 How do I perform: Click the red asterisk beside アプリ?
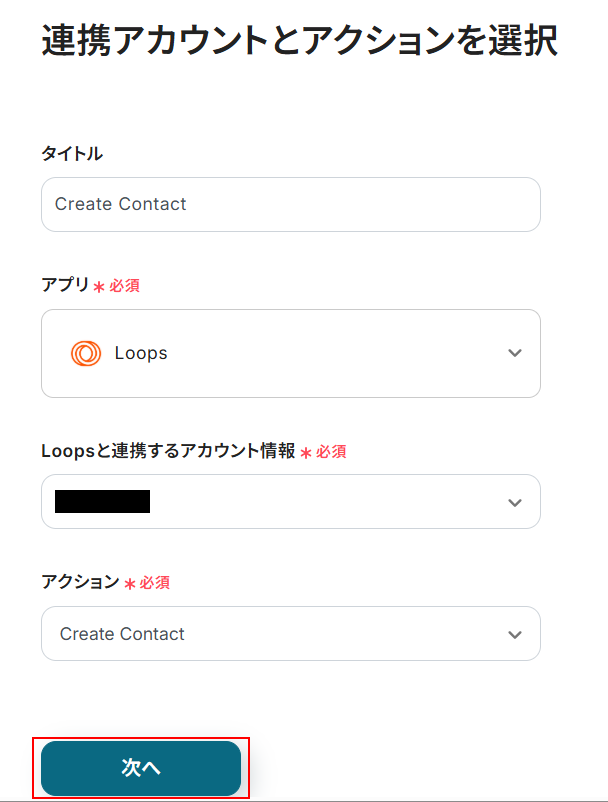click(99, 287)
